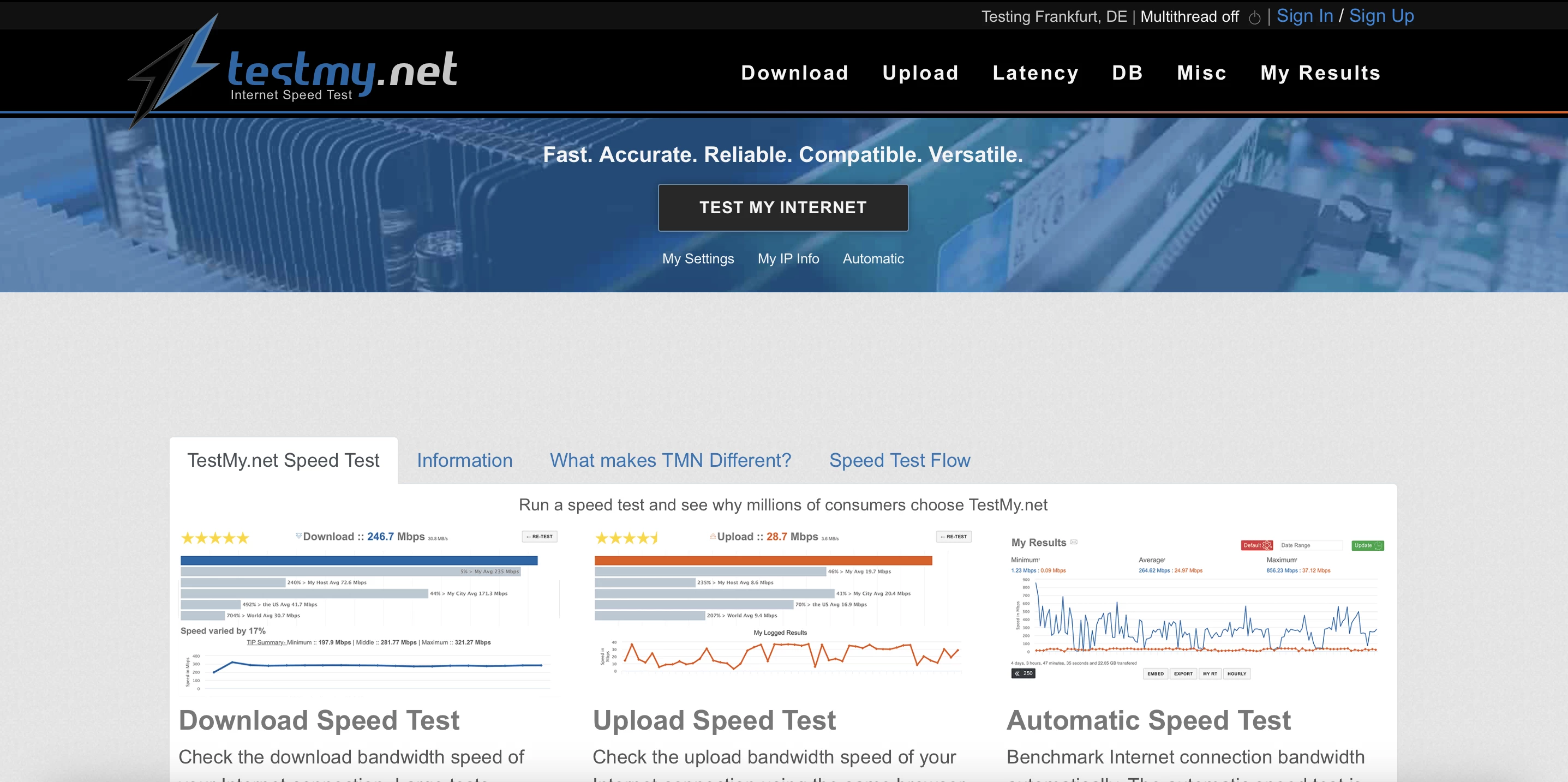The image size is (1568, 782).
Task: Click the TiP Summary link
Action: pyautogui.click(x=266, y=642)
